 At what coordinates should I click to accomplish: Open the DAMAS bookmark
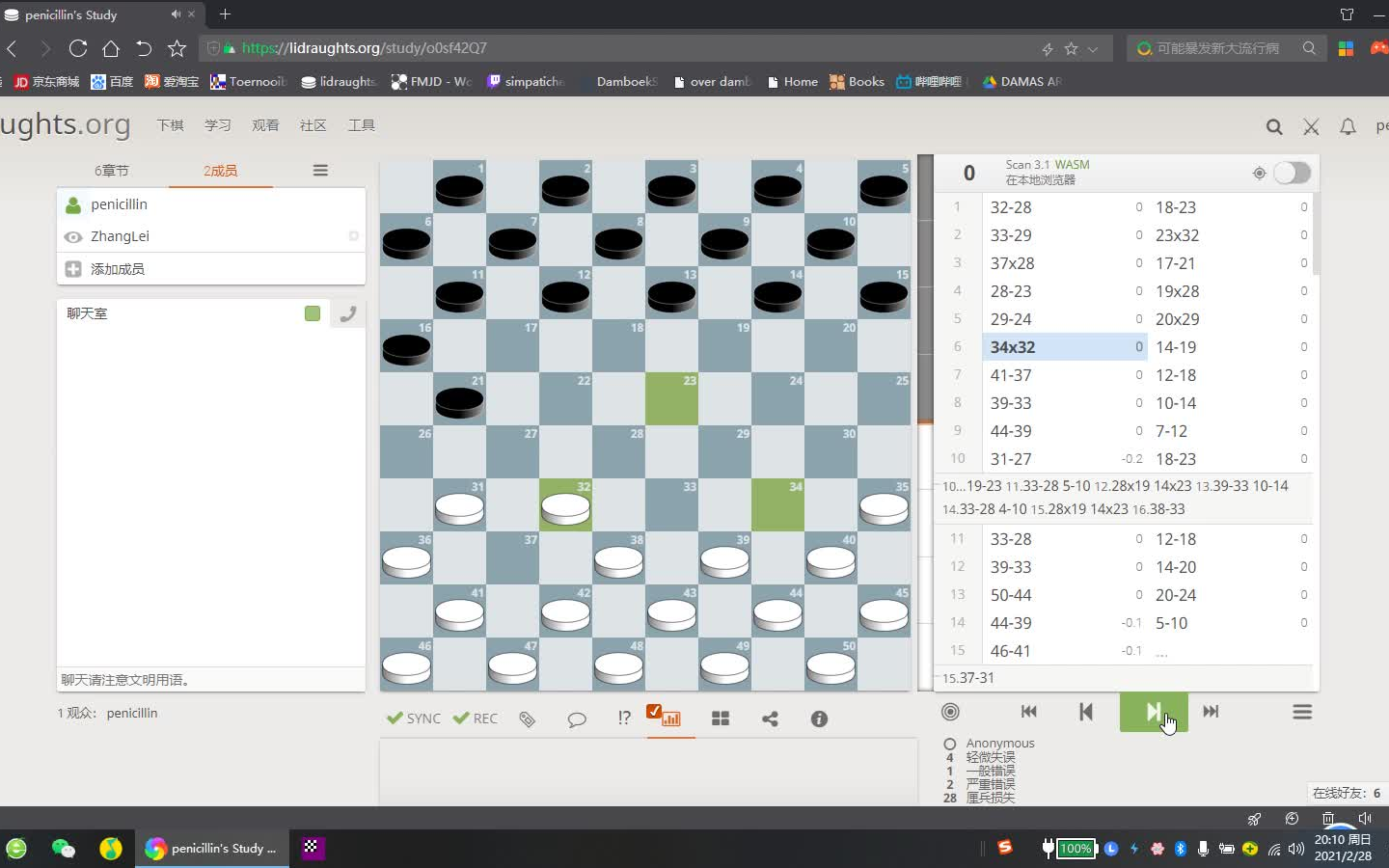click(x=1021, y=82)
